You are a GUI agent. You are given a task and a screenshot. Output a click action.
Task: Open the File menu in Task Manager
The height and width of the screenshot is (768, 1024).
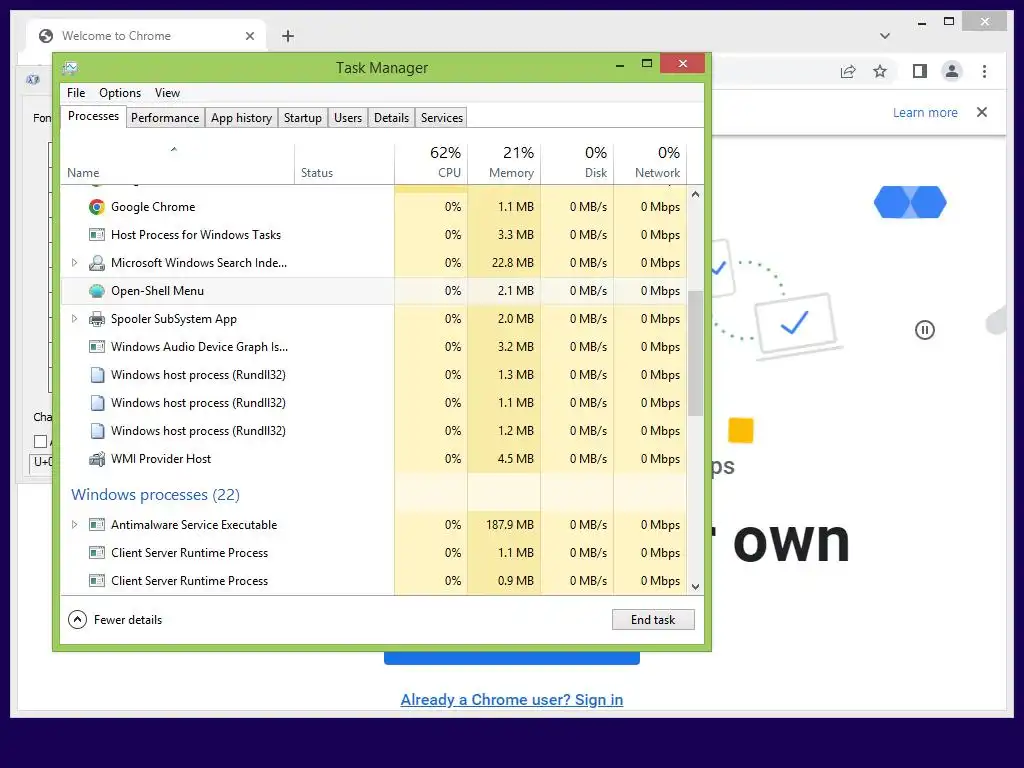point(76,93)
